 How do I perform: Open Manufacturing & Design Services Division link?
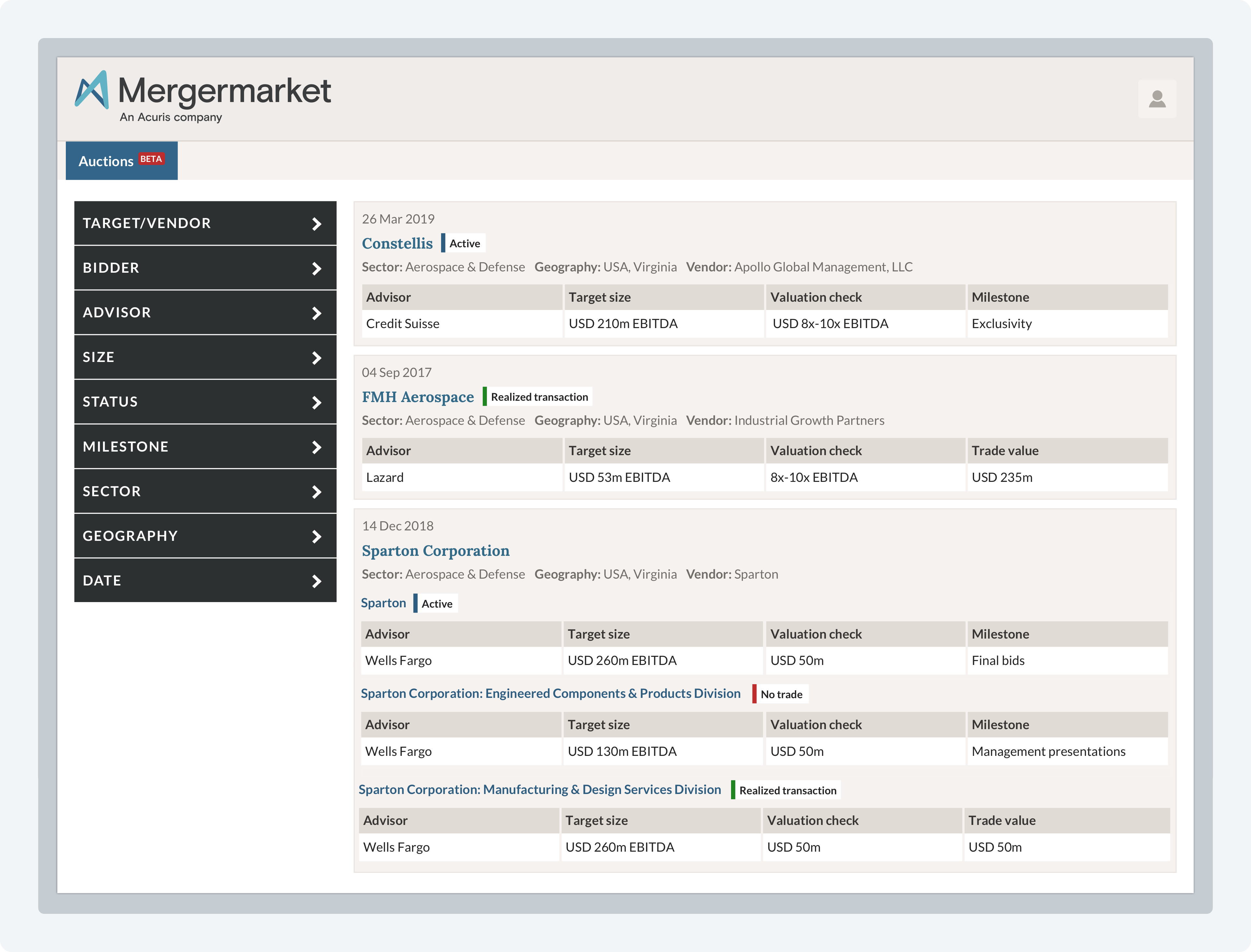coord(539,790)
